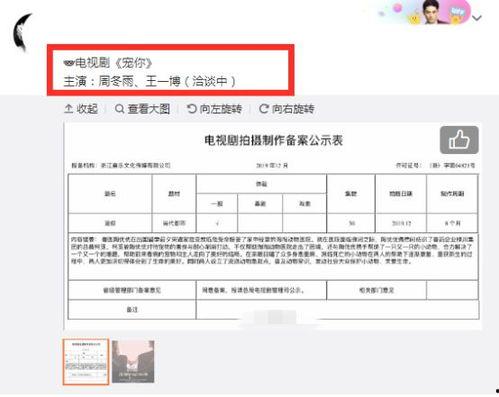Click the synopsis paragraph in the table
499x397 pixels.
coord(273,250)
